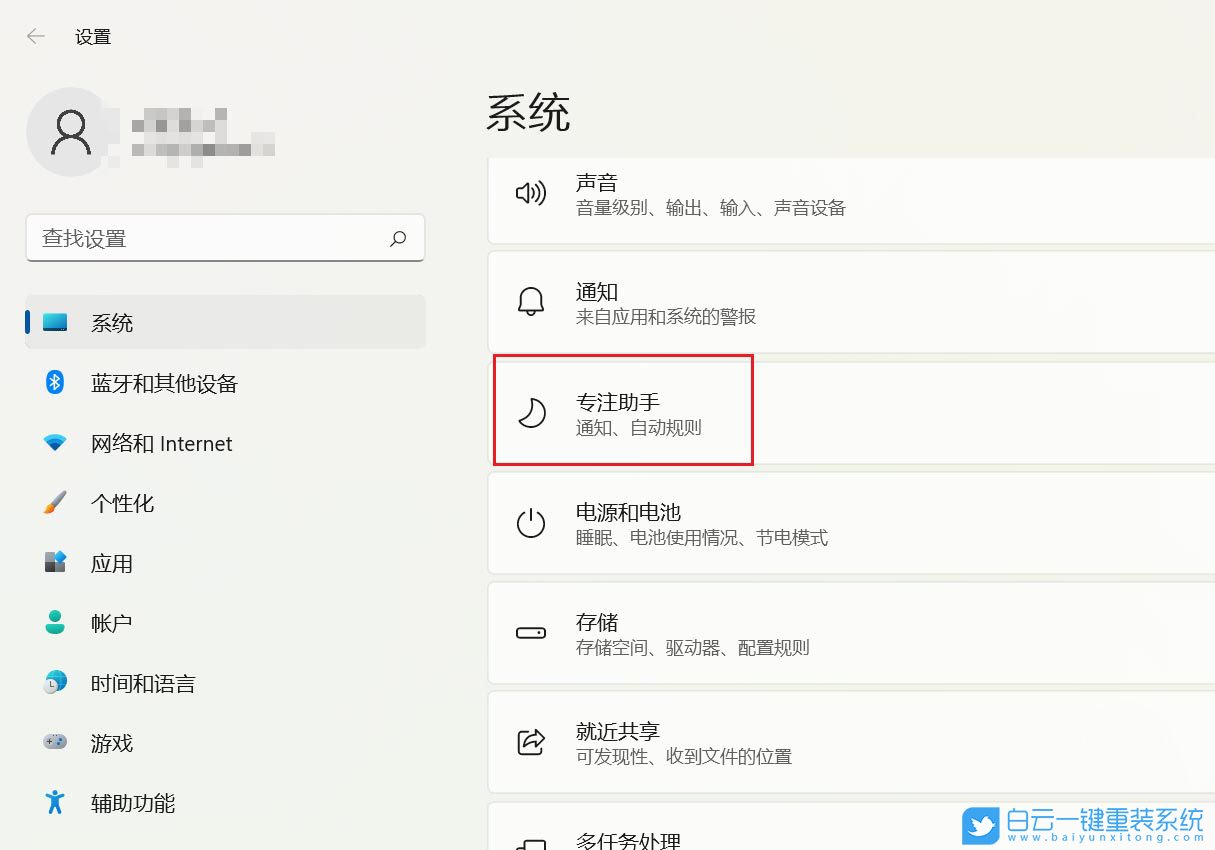Select the 辅助功能 accessibility icon

(x=55, y=803)
